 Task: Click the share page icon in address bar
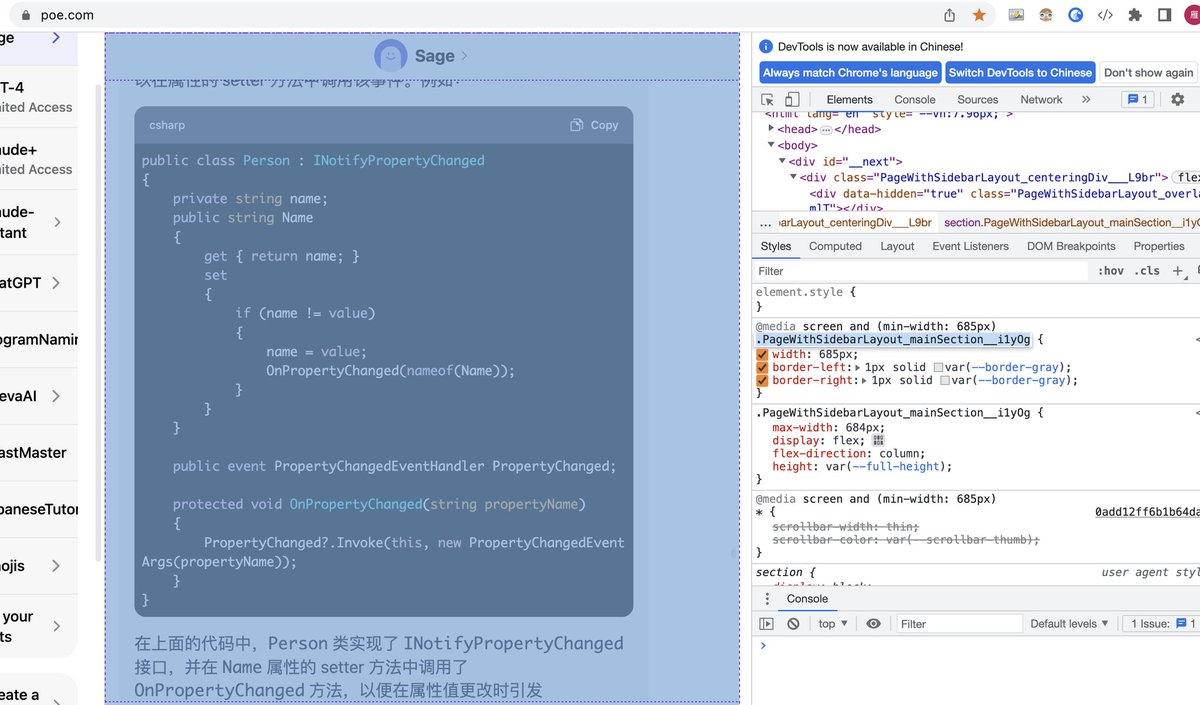[x=950, y=15]
